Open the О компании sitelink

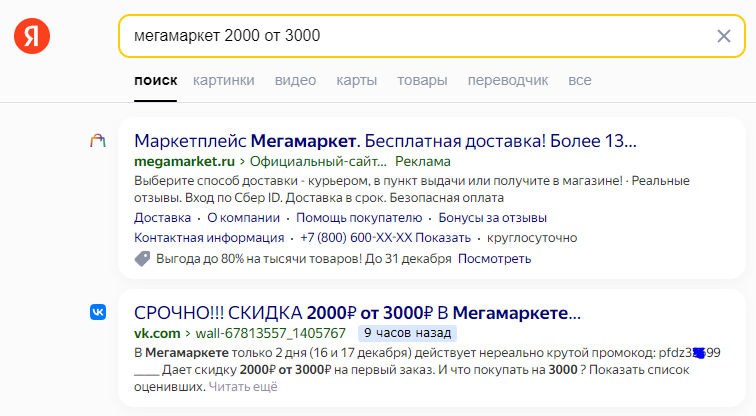click(243, 218)
